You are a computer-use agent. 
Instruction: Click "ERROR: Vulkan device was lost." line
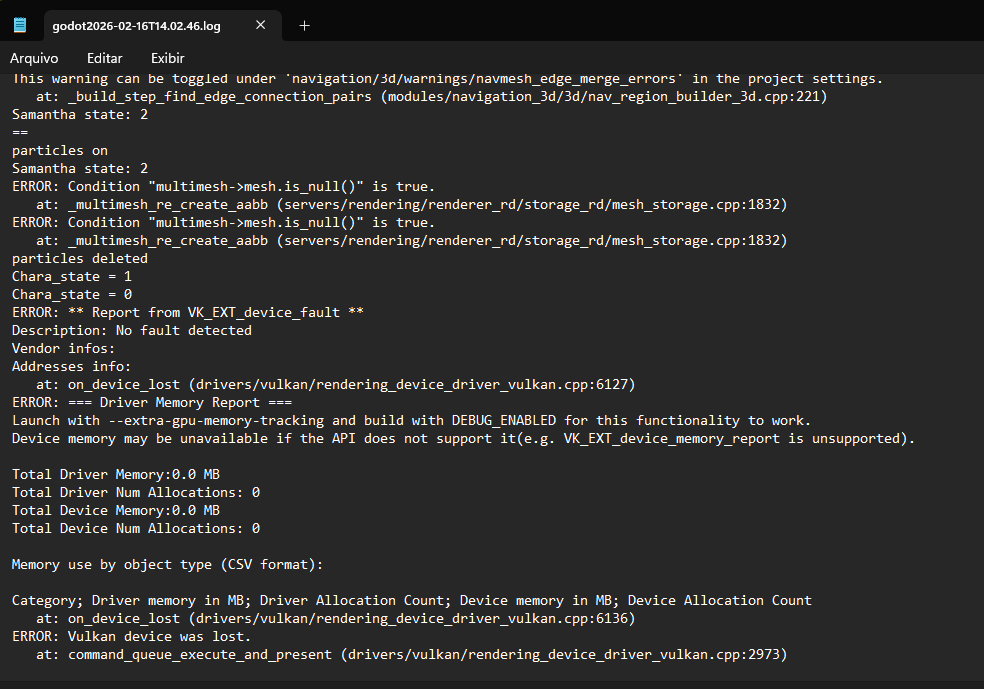coord(132,636)
